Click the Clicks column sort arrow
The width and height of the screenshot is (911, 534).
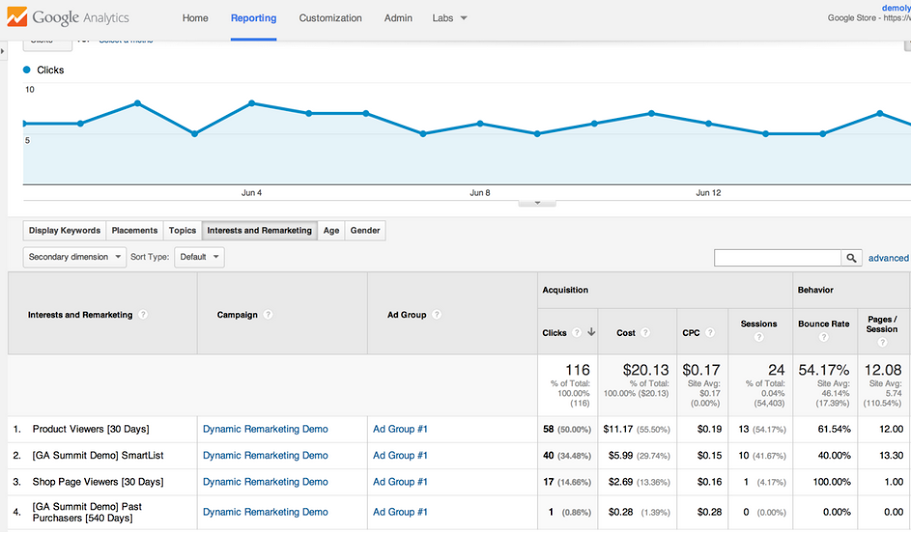coord(591,332)
